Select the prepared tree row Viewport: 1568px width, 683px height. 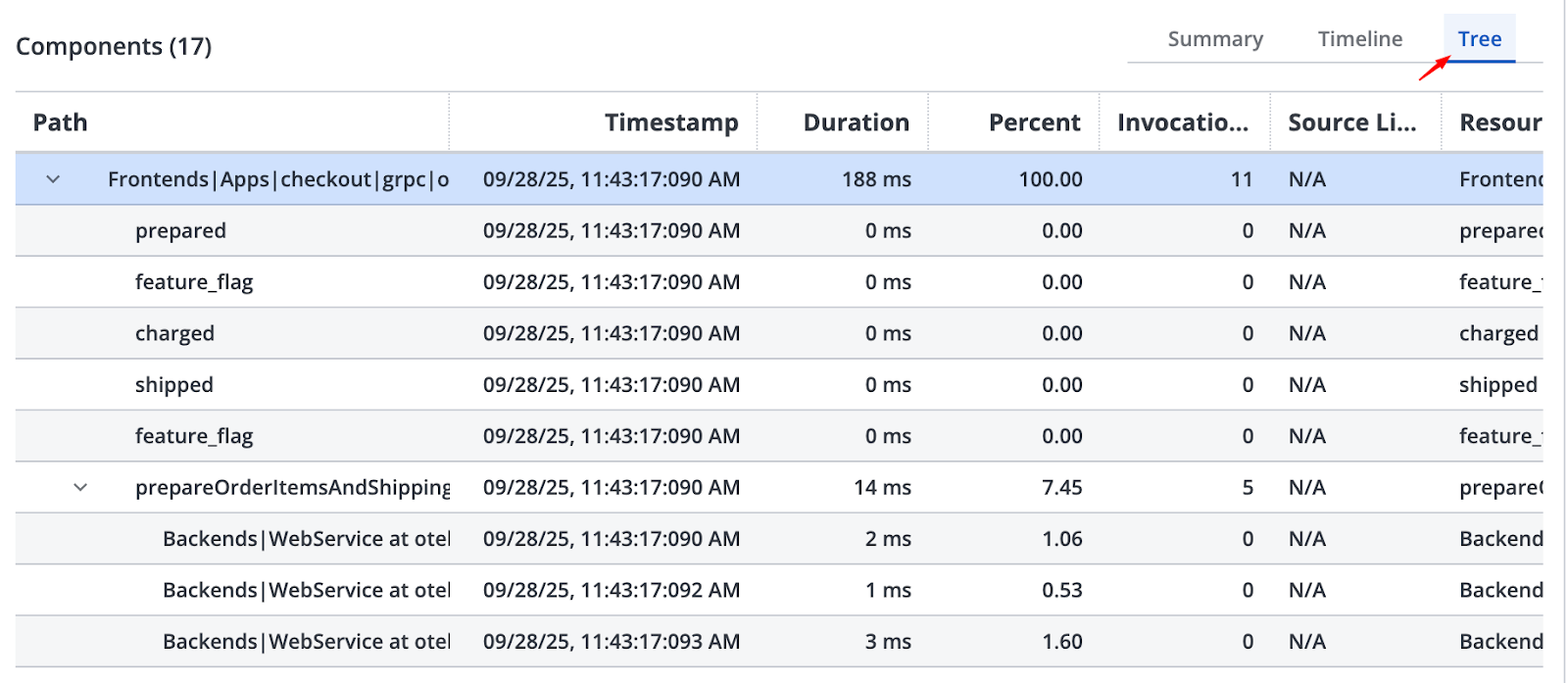(181, 231)
